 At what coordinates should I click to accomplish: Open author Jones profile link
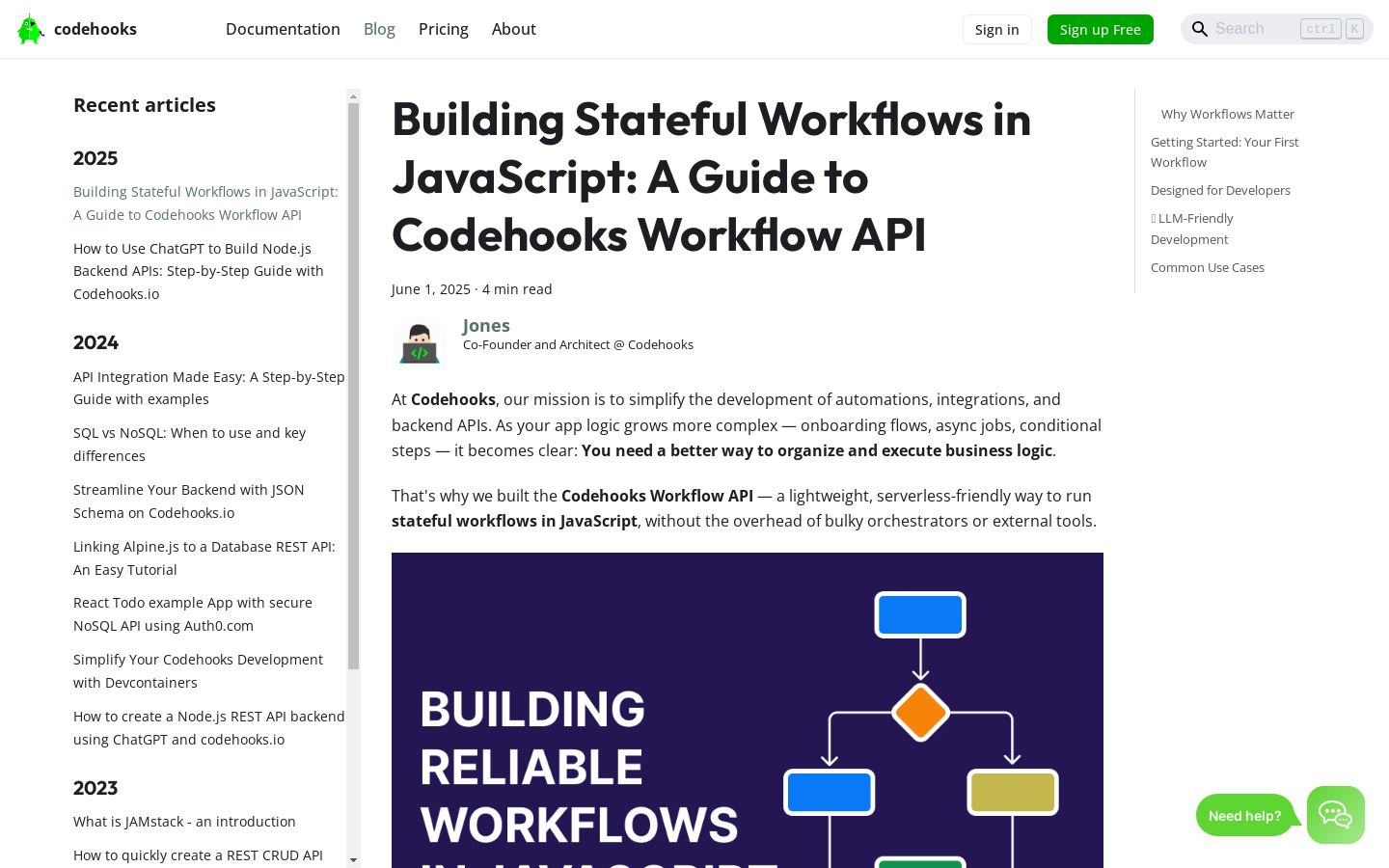486,326
